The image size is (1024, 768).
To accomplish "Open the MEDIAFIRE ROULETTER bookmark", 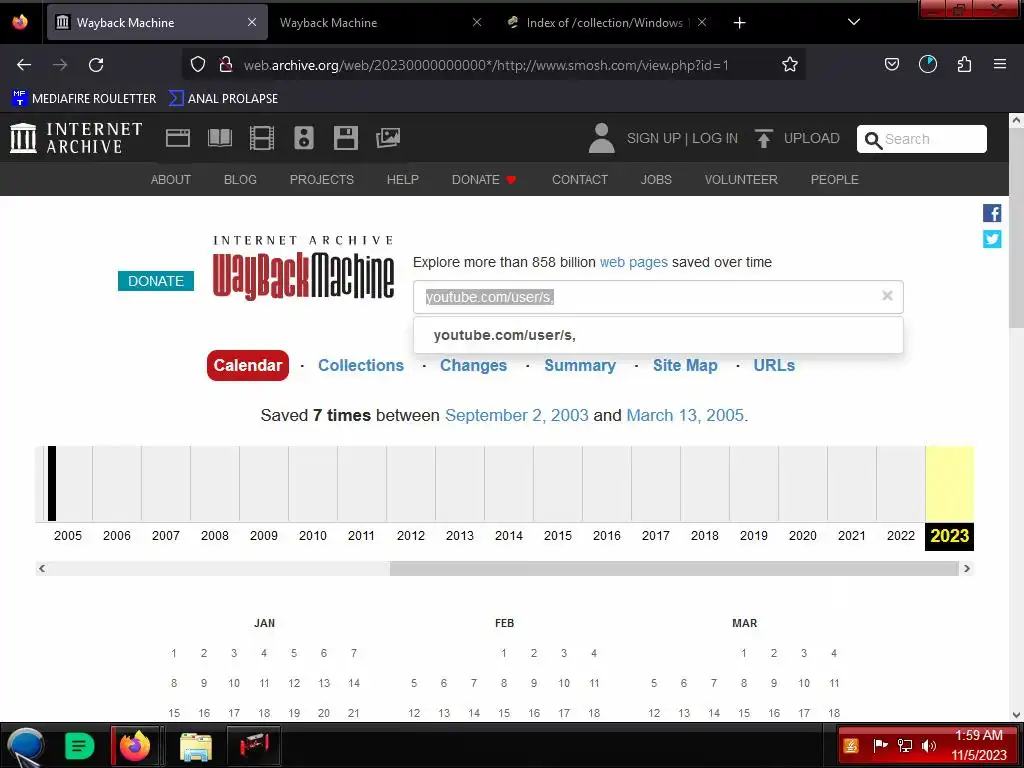I will 84,98.
